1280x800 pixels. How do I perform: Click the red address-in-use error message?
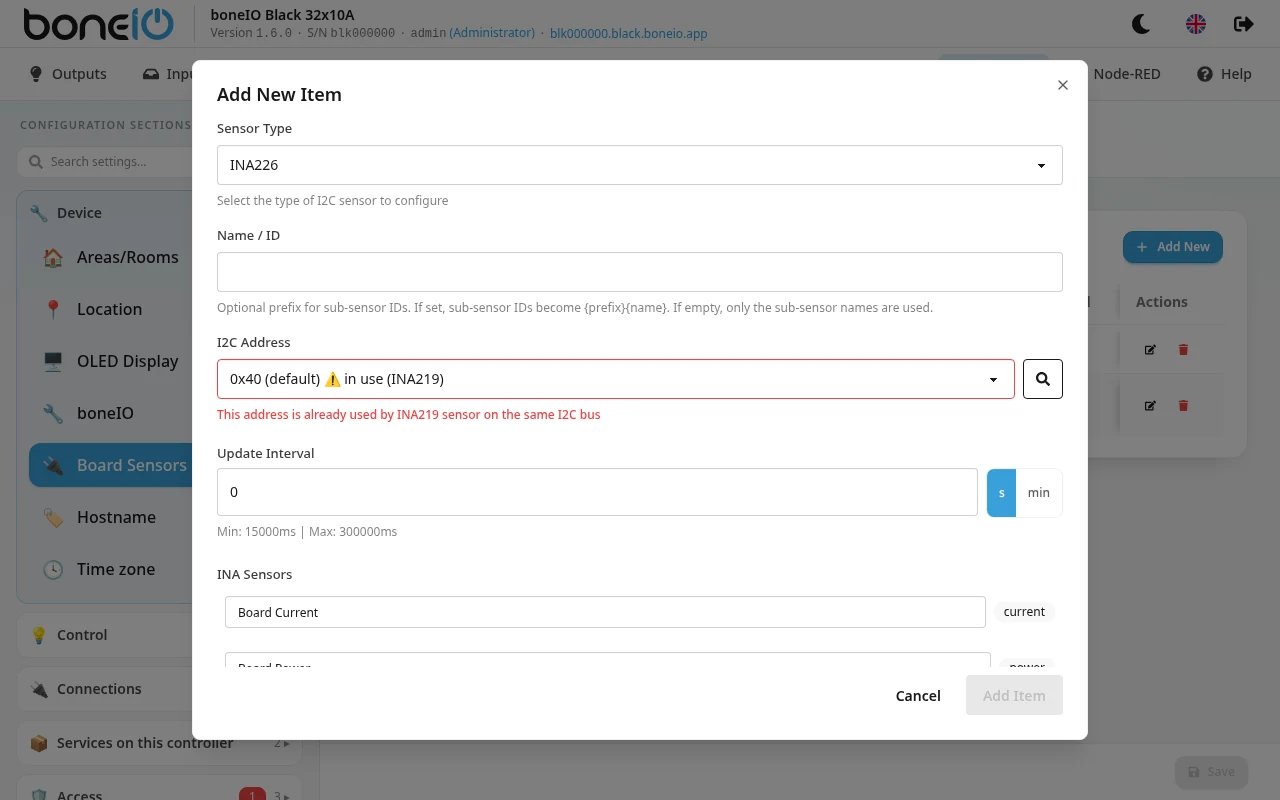tap(409, 414)
